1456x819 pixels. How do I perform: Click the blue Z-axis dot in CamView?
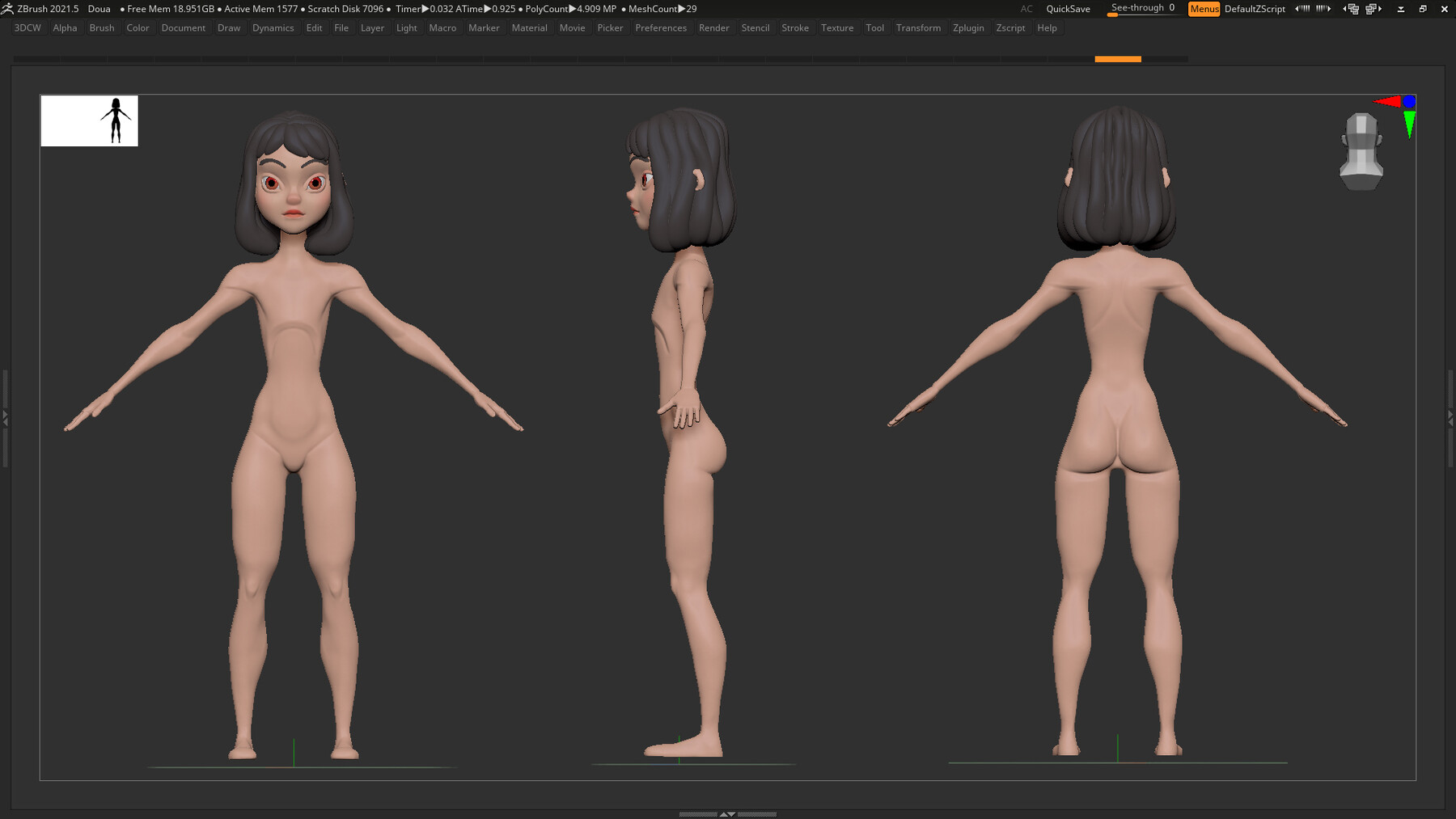[x=1409, y=101]
